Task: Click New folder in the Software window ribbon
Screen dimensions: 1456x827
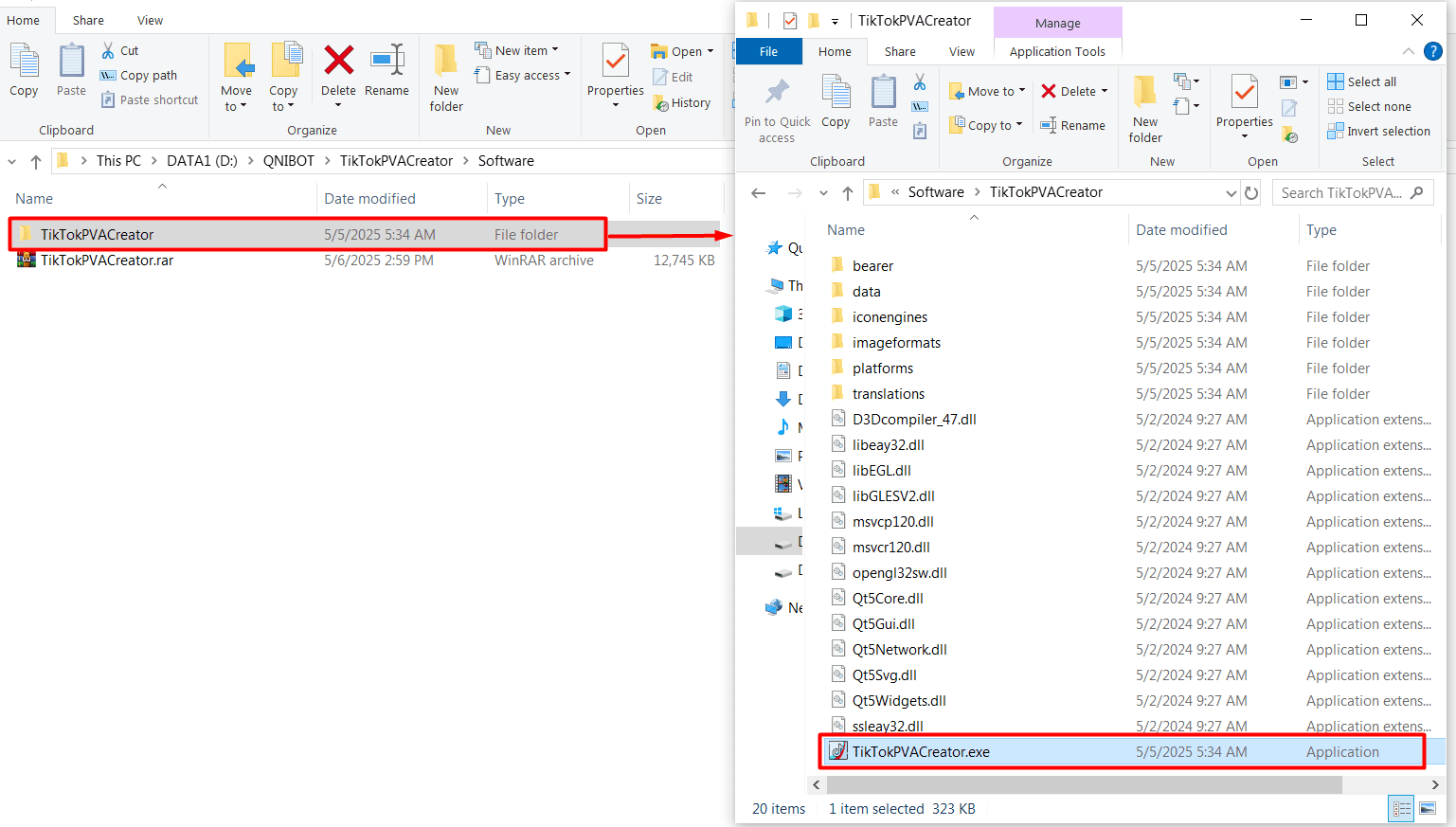Action: coord(446,79)
